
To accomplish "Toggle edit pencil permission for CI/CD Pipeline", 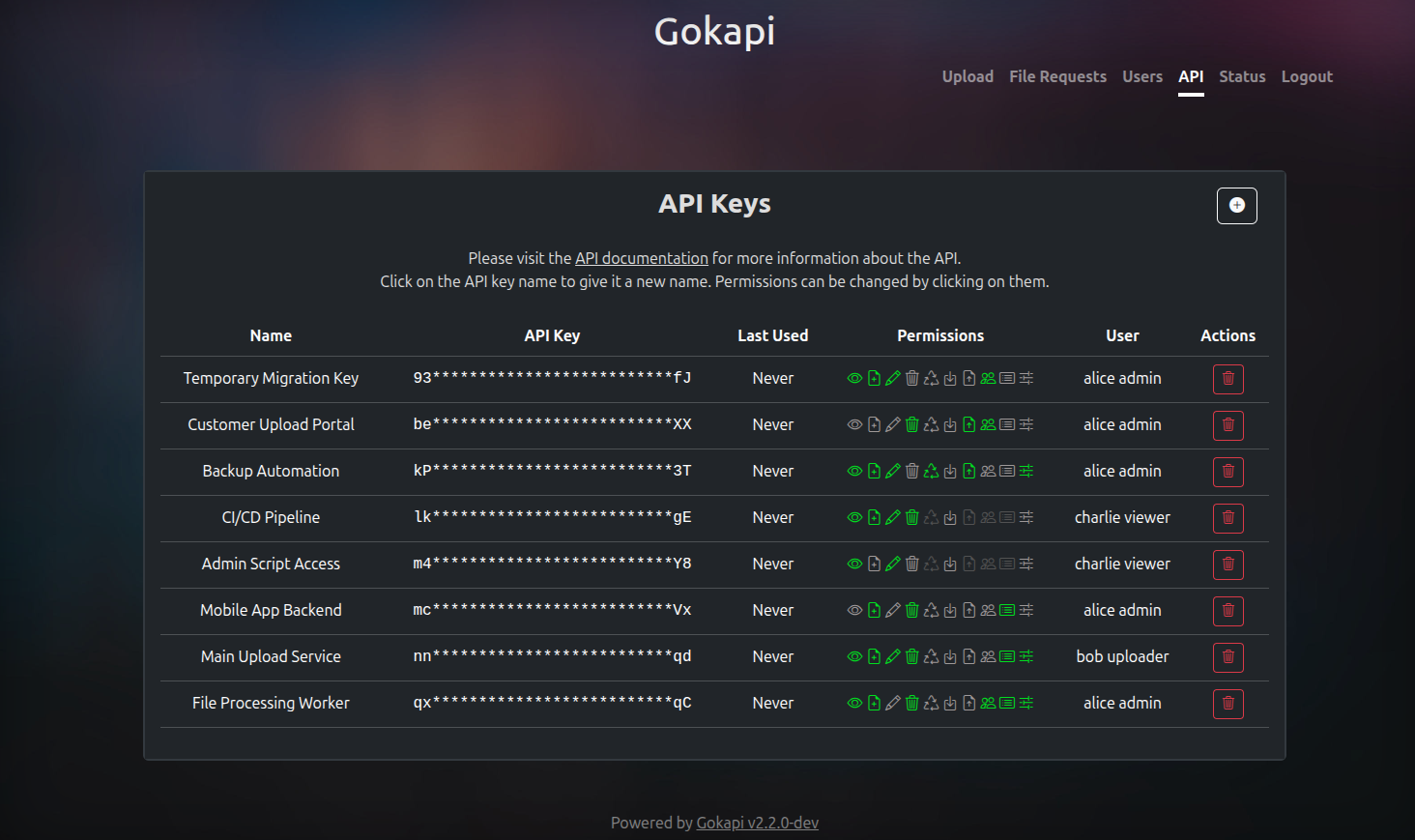I will (893, 517).
